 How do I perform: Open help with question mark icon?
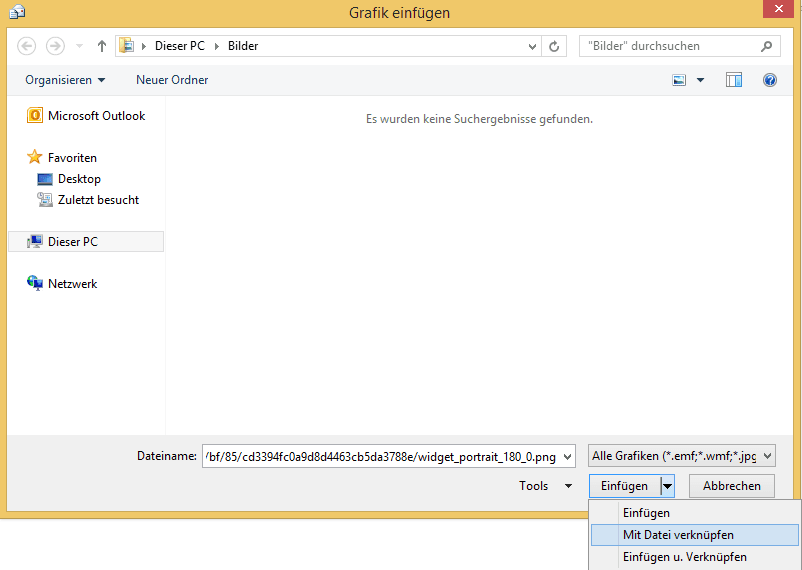pos(770,80)
